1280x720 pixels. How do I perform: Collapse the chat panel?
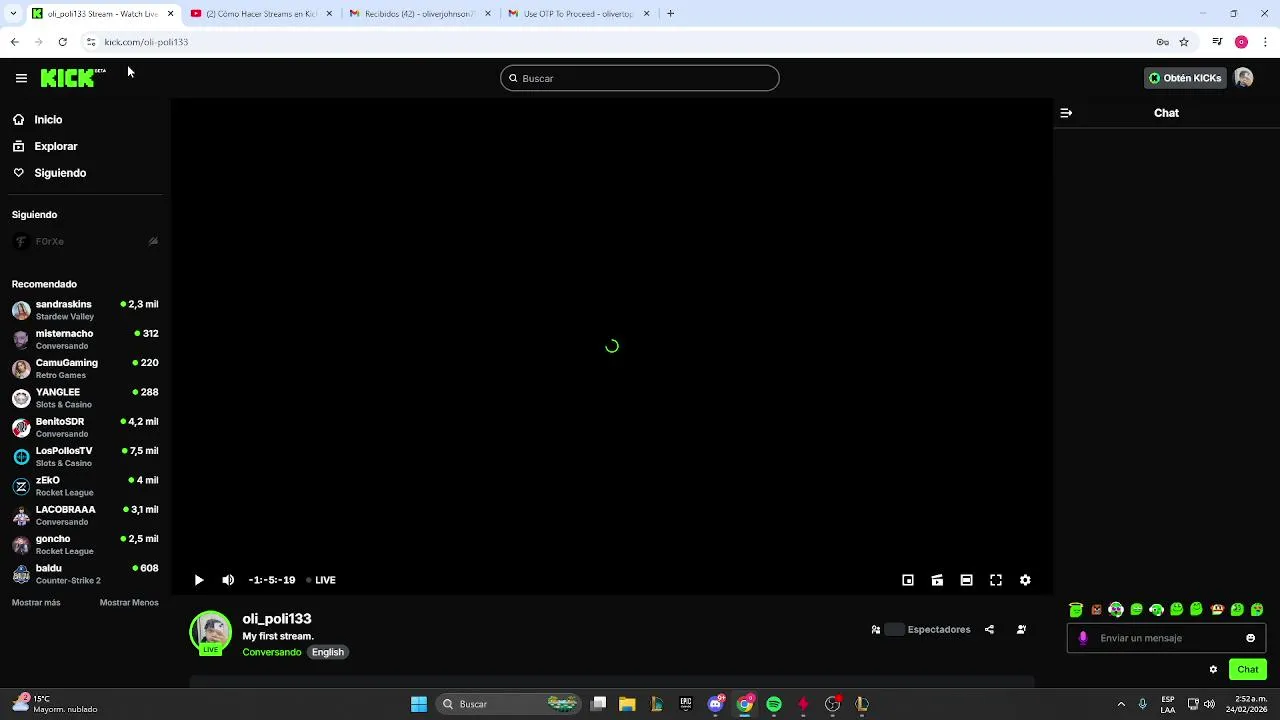[x=1066, y=113]
